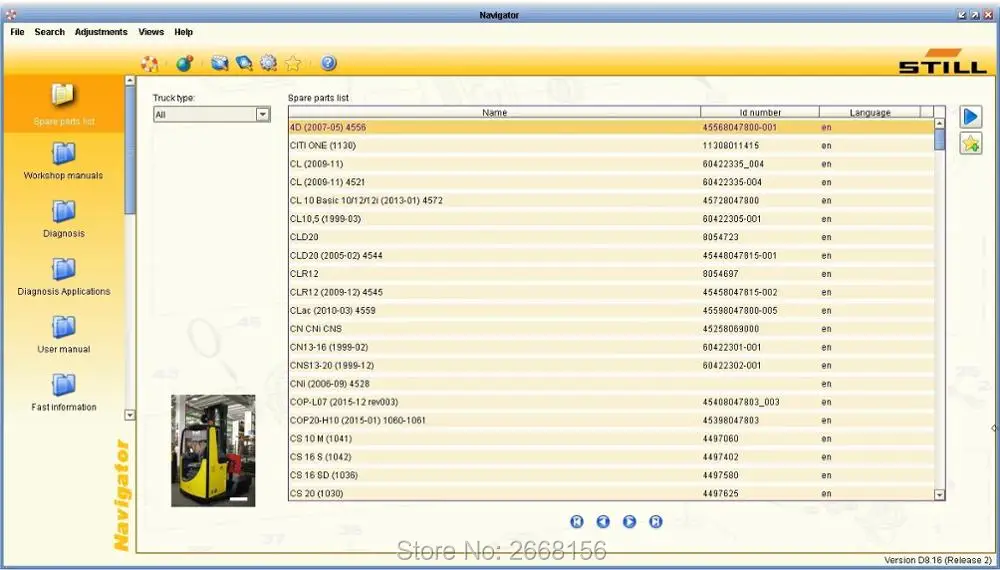The height and width of the screenshot is (570, 1000).
Task: Select row COP20-H10 (2015-01) 1060-1061
Action: 611,420
